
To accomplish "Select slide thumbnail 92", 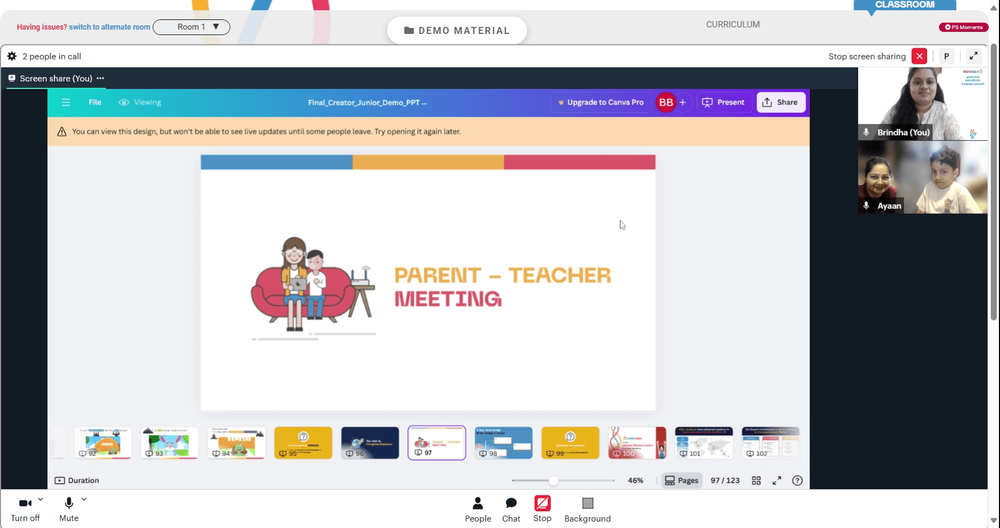I will pos(103,443).
